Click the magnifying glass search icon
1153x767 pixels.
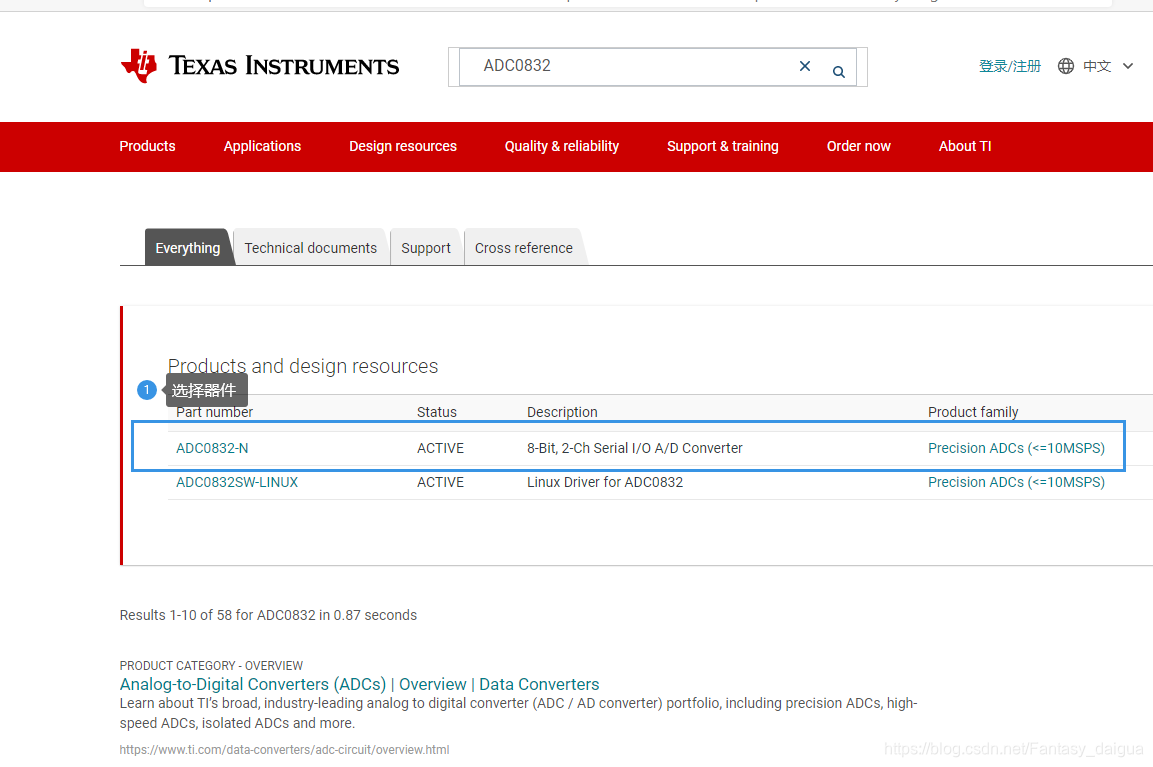coord(839,71)
